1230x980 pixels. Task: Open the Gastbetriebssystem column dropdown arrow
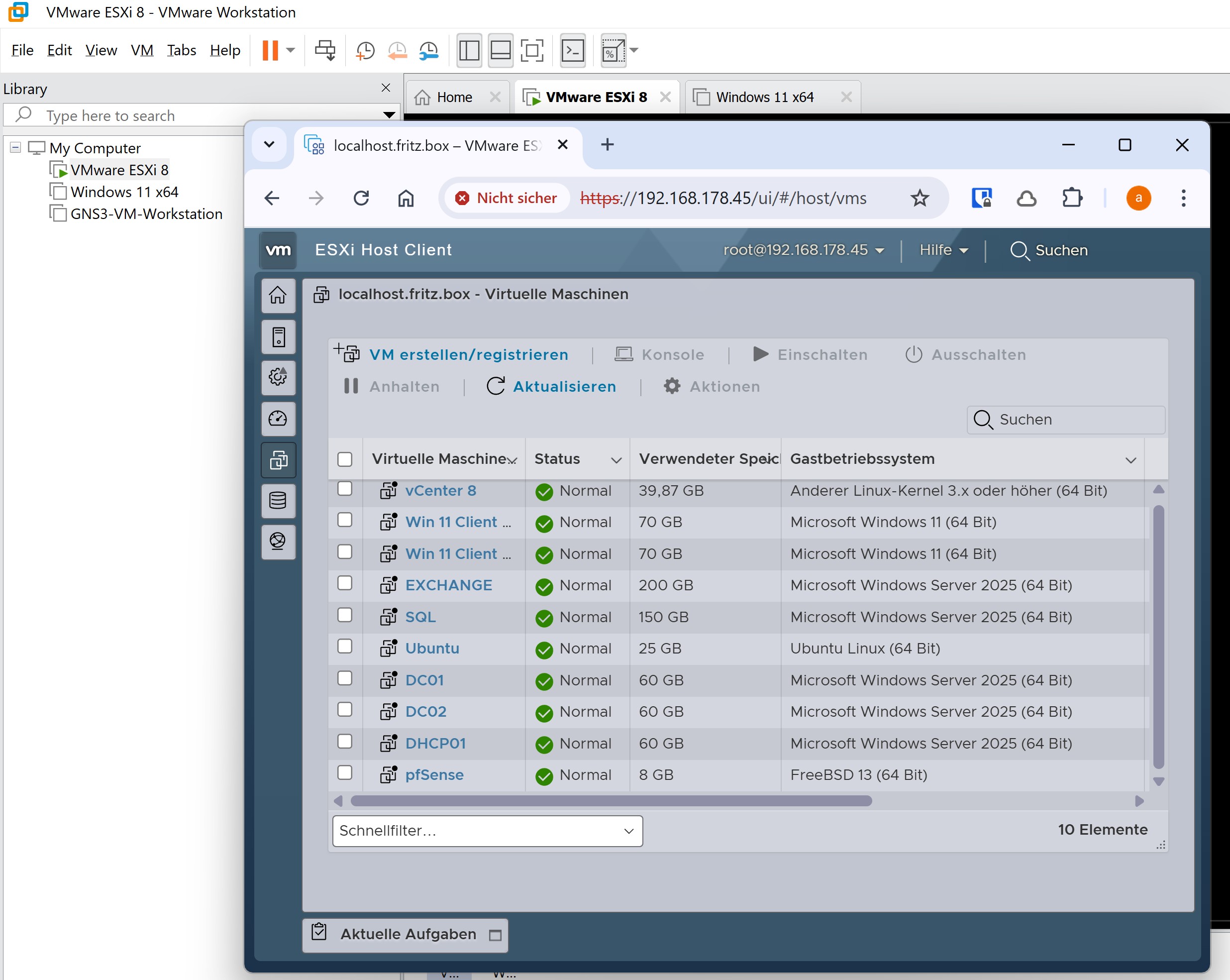point(1130,460)
